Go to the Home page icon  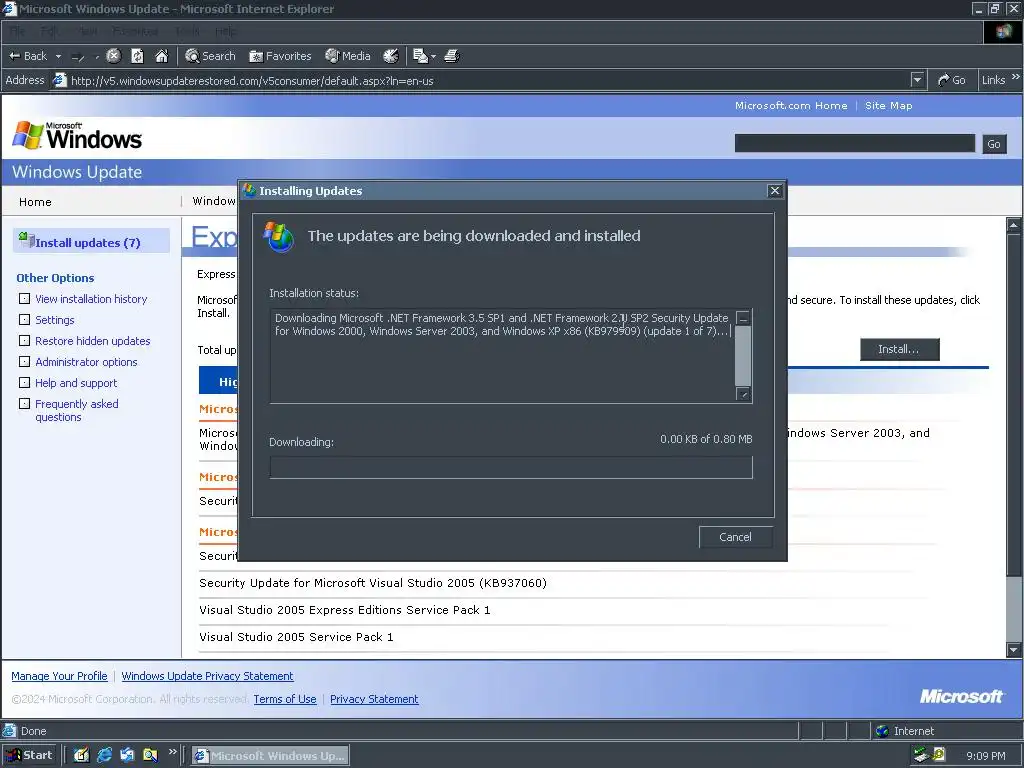(161, 56)
